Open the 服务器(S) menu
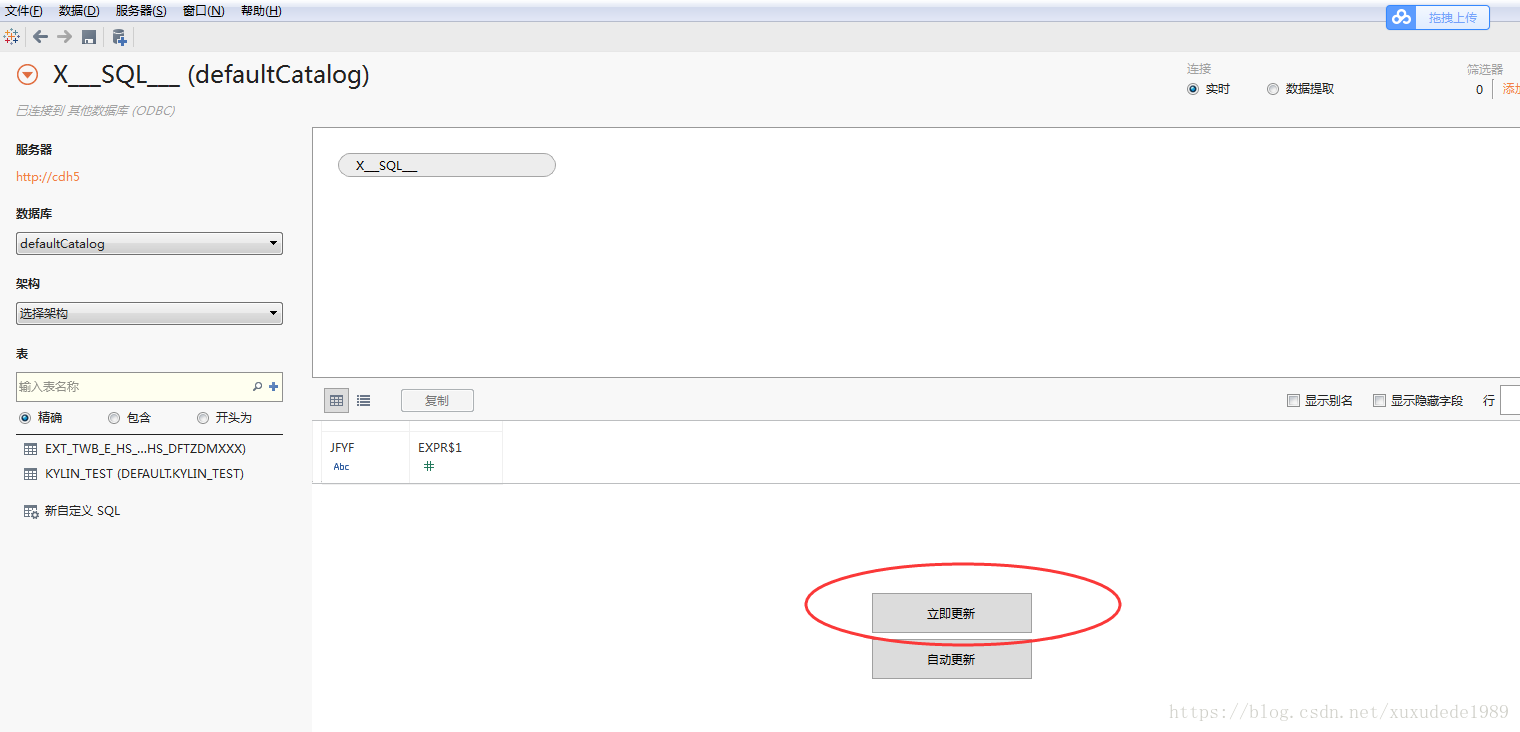Viewport: 1520px width, 732px height. click(x=141, y=11)
